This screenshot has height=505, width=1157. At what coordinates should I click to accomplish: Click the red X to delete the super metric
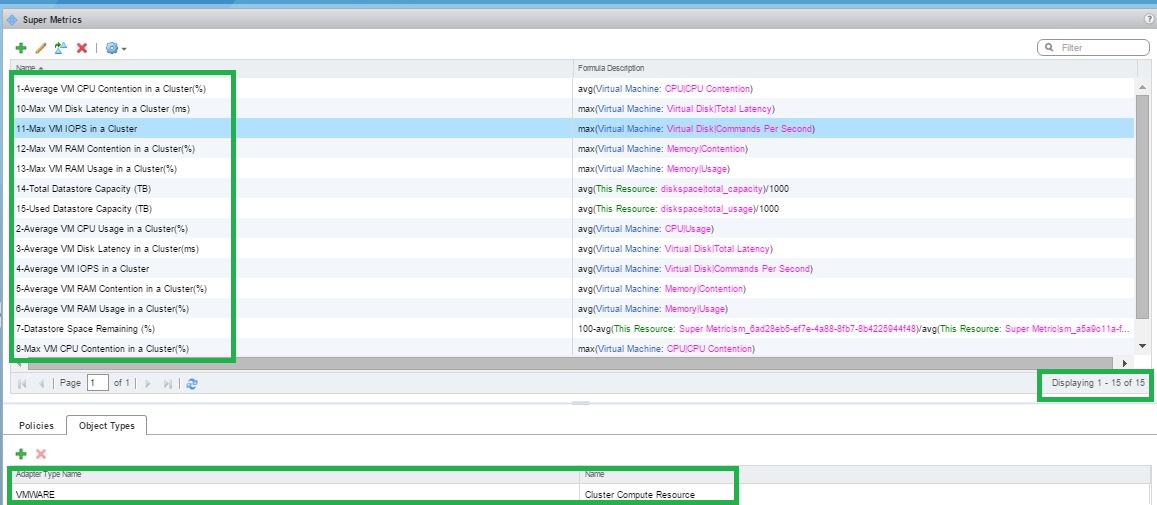click(x=82, y=48)
